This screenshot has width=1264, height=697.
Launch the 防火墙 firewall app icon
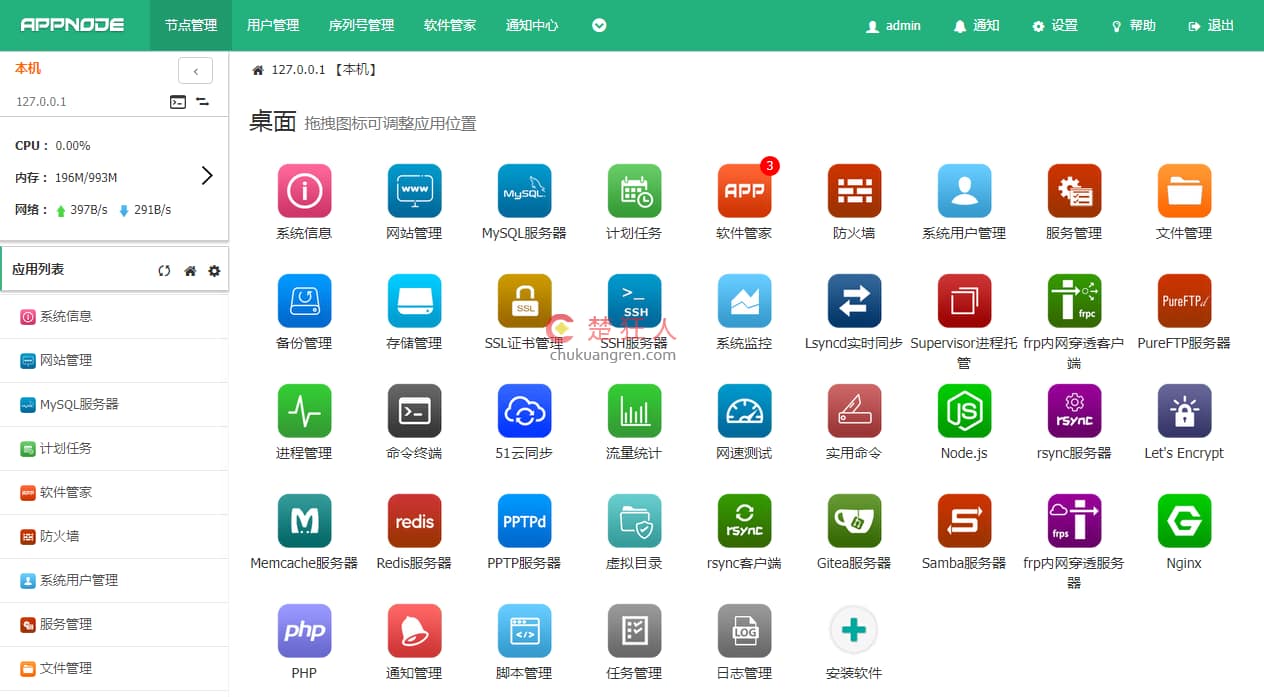tap(854, 191)
